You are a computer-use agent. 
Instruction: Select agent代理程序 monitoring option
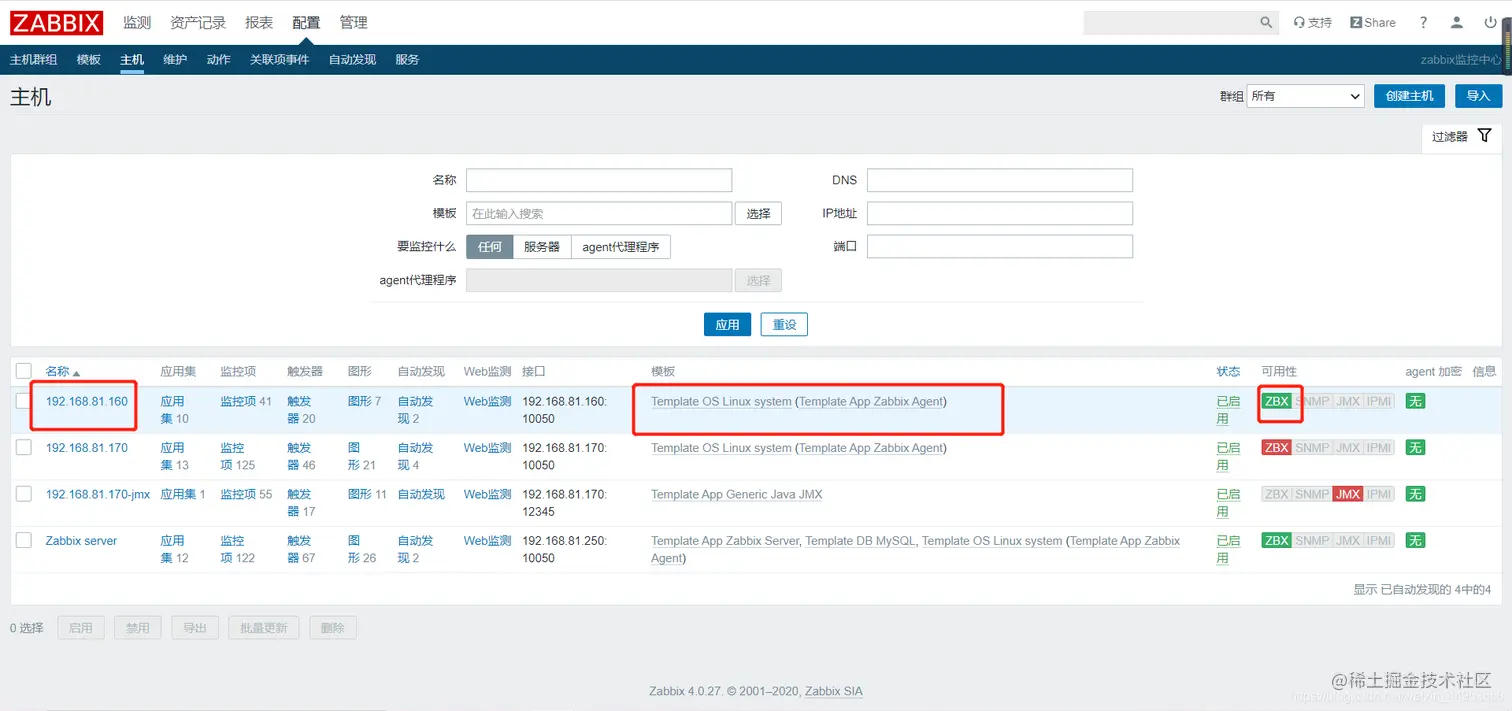click(620, 246)
